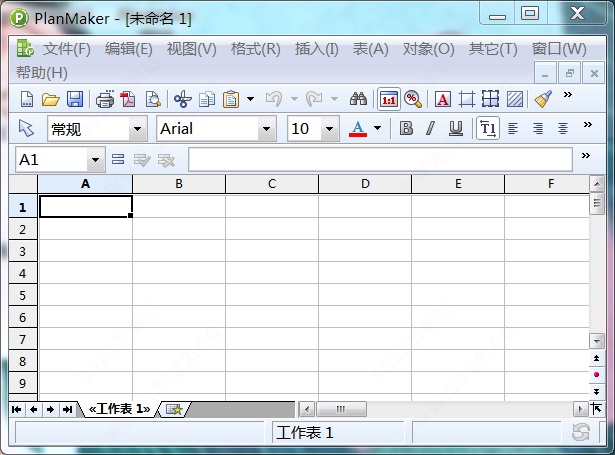Image resolution: width=615 pixels, height=455 pixels.
Task: Expand the formatting toolbar overflow chevron
Action: [587, 125]
